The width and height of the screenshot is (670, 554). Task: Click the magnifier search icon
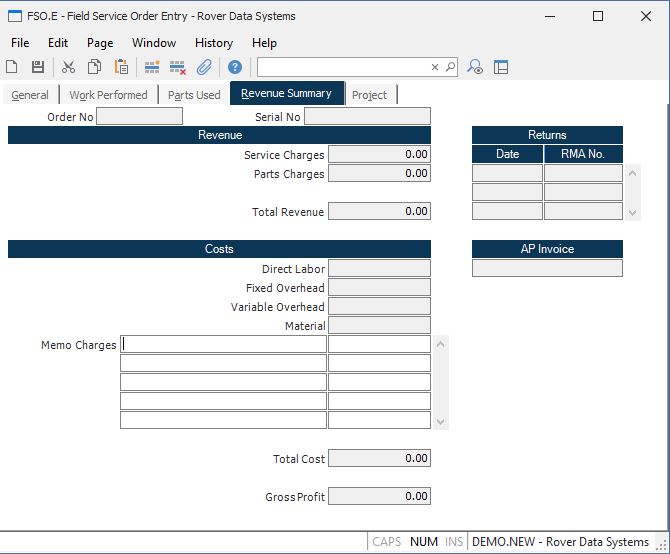click(x=450, y=67)
